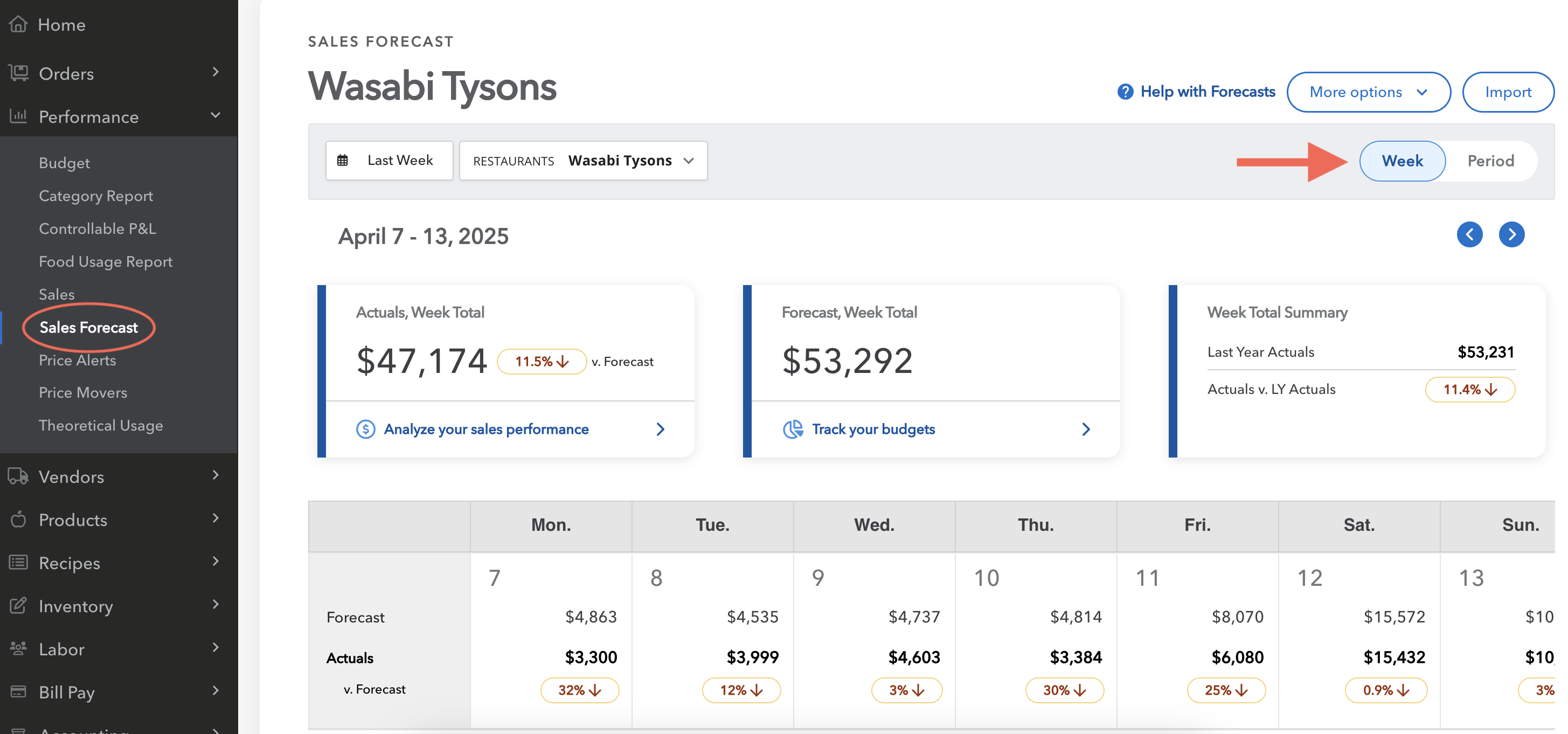1568x734 pixels.
Task: Click Saturday's forecast value $15,572
Action: pos(1394,617)
